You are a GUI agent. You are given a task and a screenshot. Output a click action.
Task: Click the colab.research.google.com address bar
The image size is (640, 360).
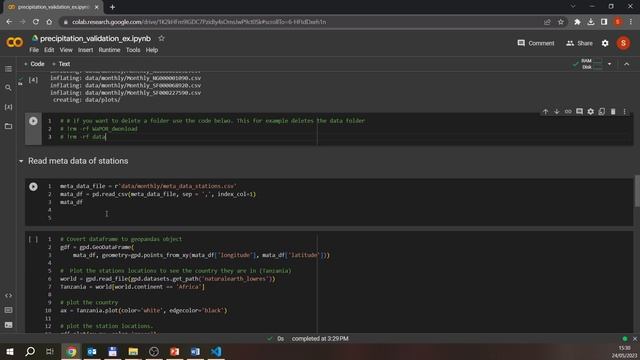(302, 22)
